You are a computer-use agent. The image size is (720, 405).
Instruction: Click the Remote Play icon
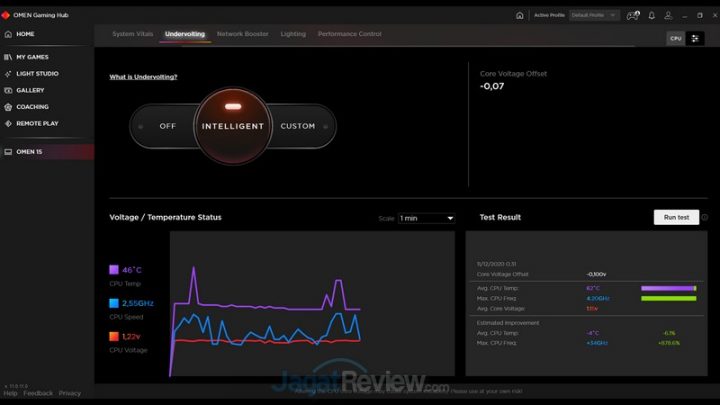point(8,123)
